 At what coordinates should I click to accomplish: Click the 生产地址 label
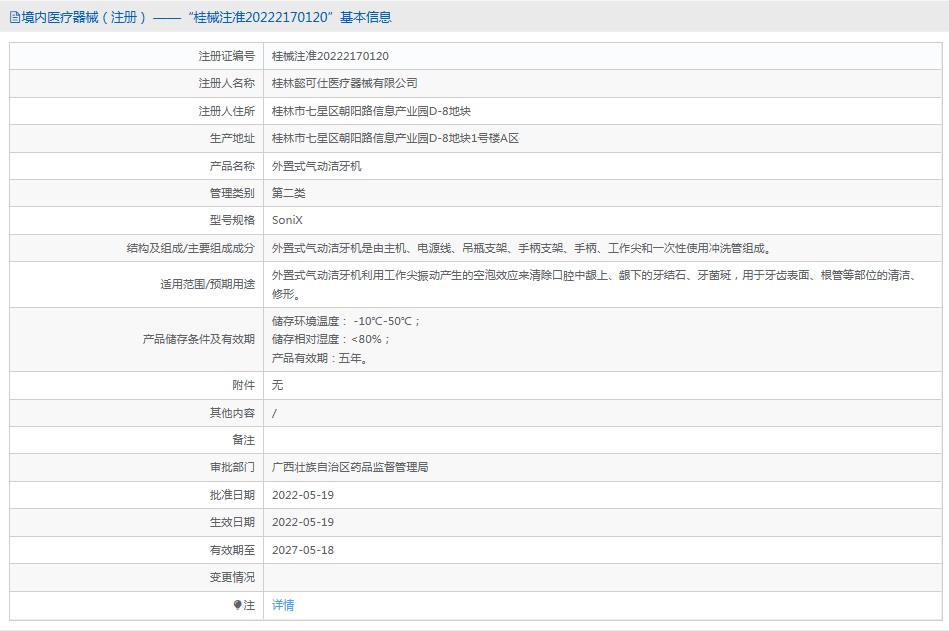[232, 139]
